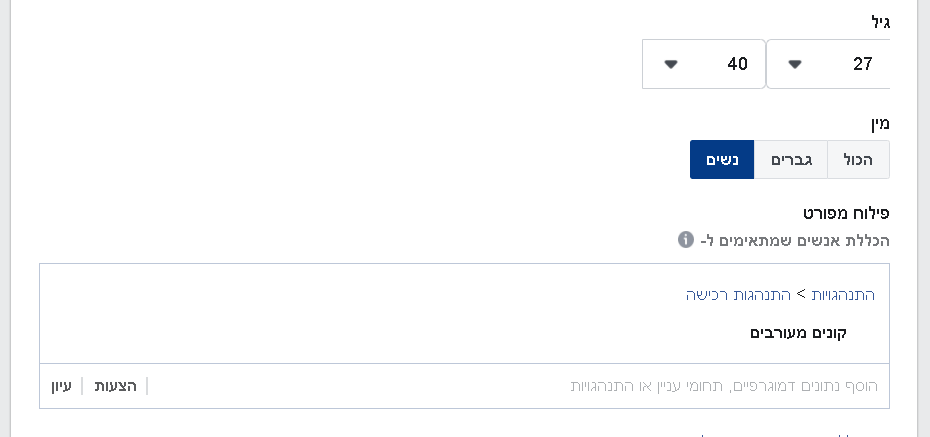Select הכול gender option

pyautogui.click(x=858, y=160)
